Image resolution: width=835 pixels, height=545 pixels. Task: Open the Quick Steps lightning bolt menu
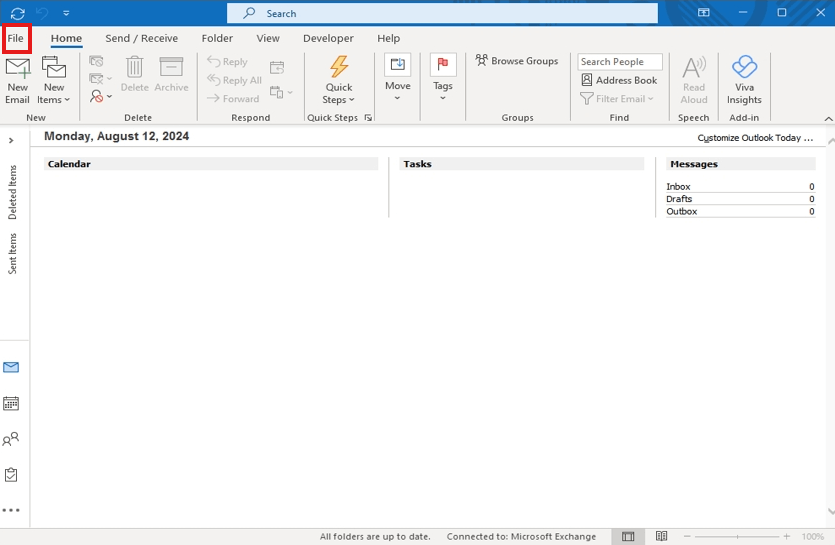tap(339, 80)
